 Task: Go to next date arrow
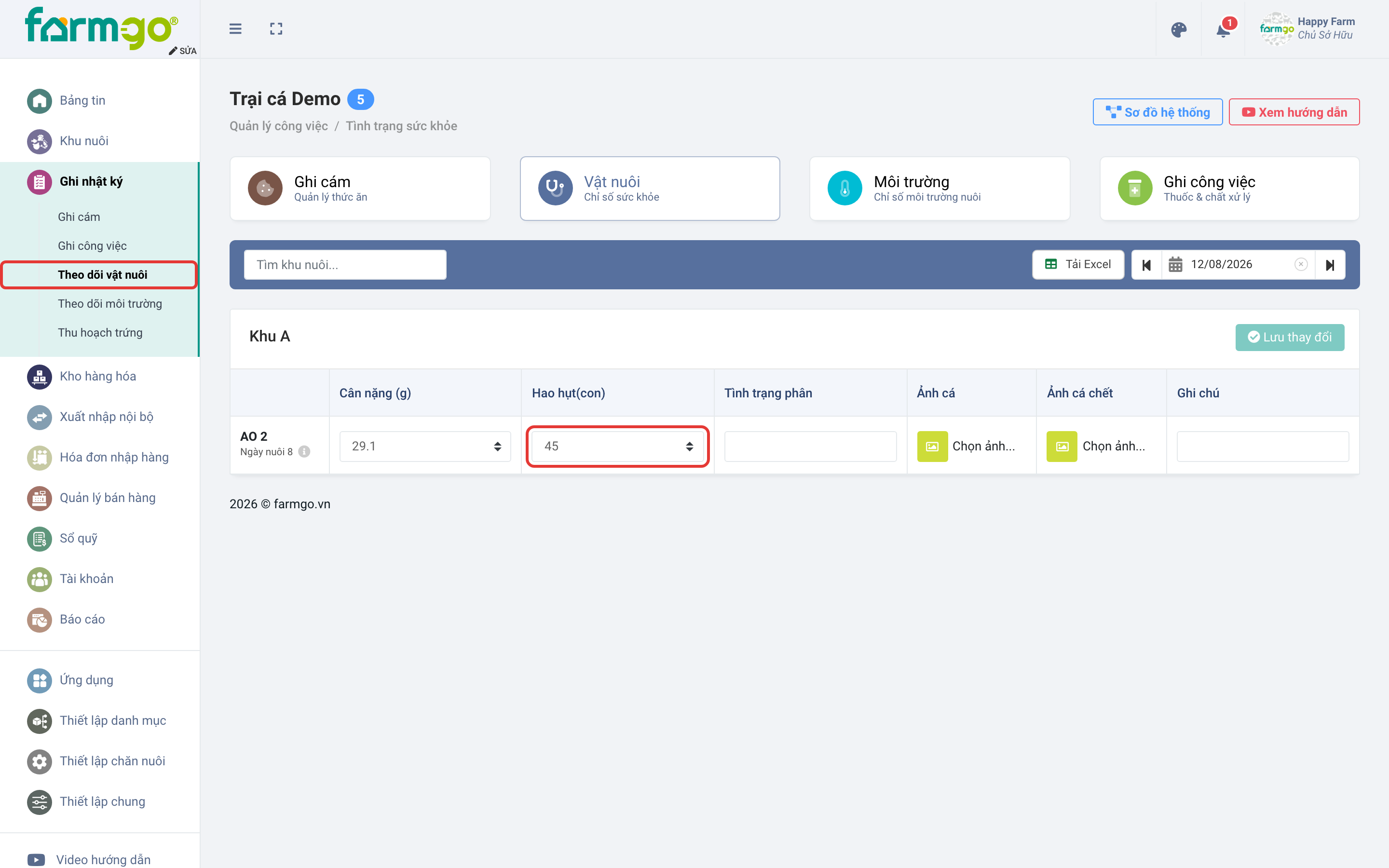point(1330,265)
